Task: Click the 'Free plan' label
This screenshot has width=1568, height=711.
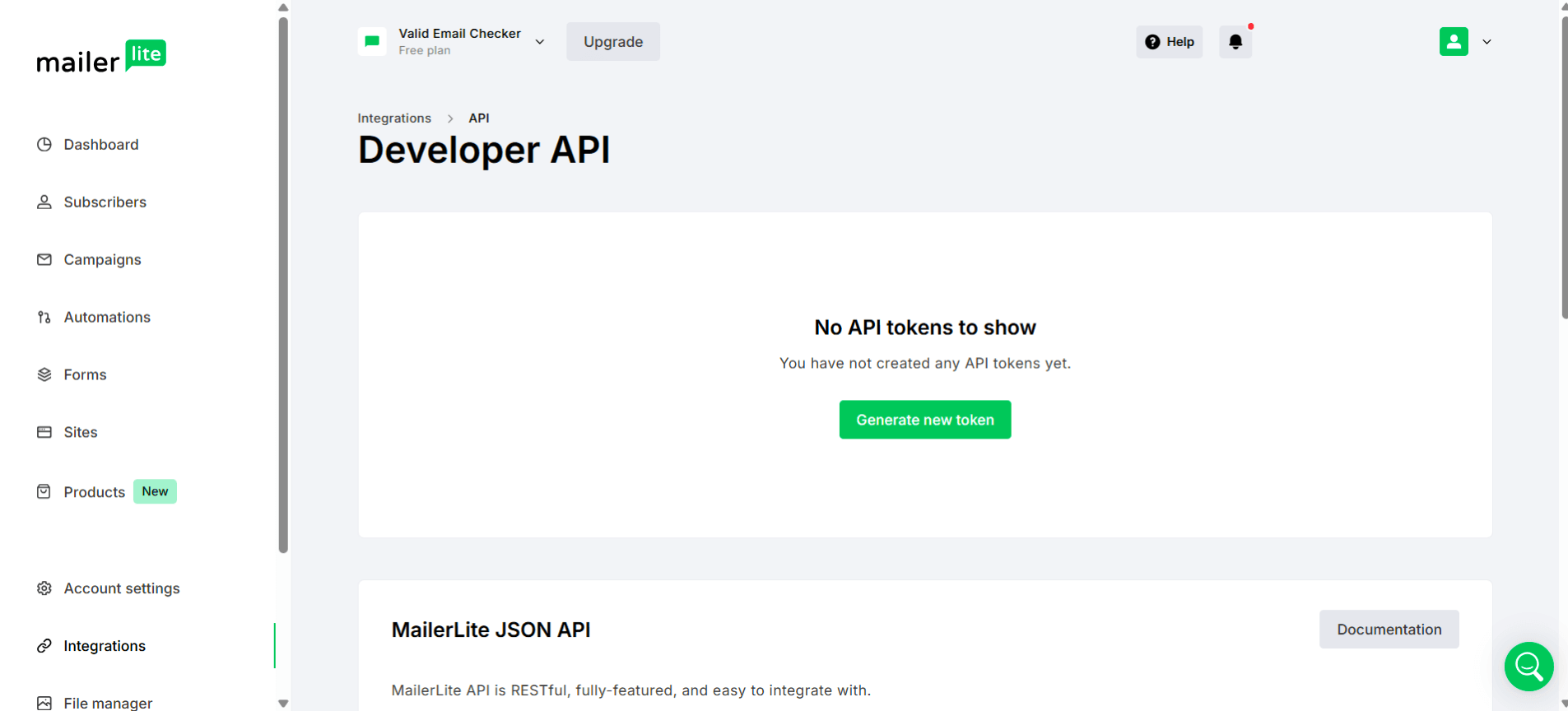Action: [x=425, y=51]
